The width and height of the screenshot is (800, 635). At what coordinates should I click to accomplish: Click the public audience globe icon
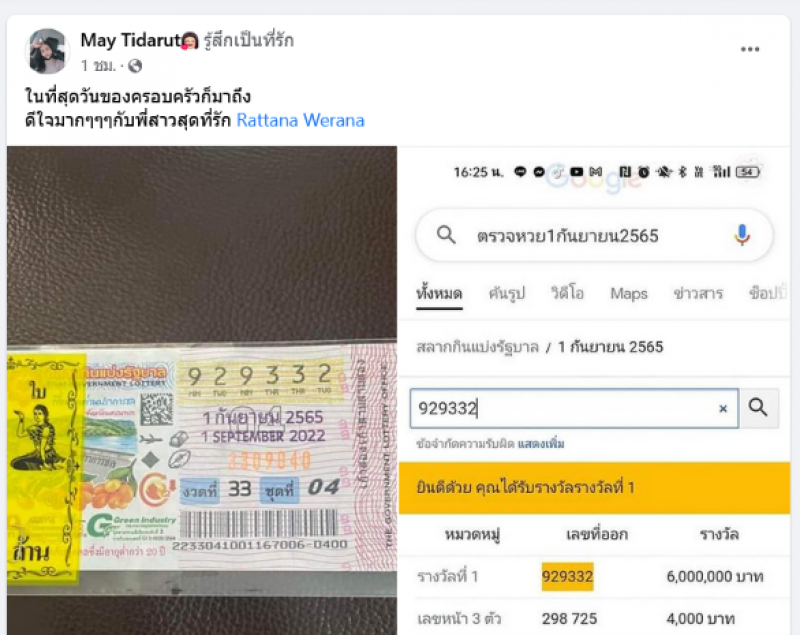point(135,66)
